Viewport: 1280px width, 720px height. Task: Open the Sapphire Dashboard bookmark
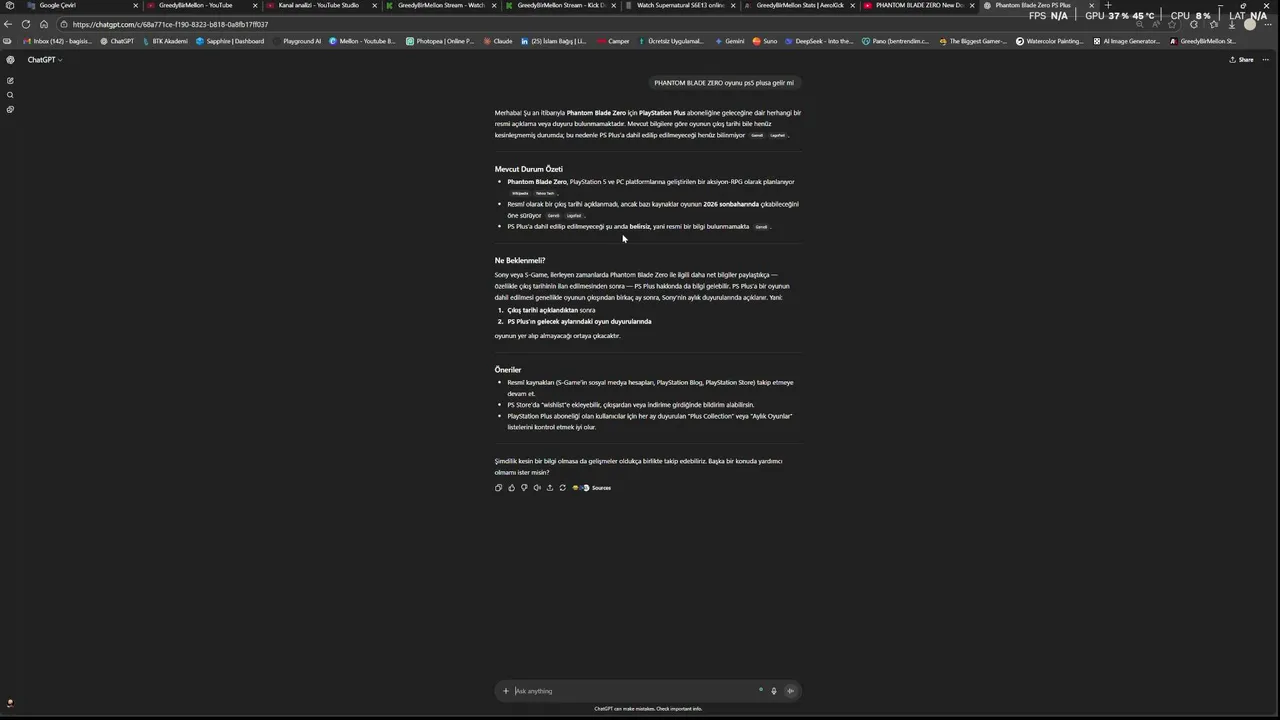230,41
